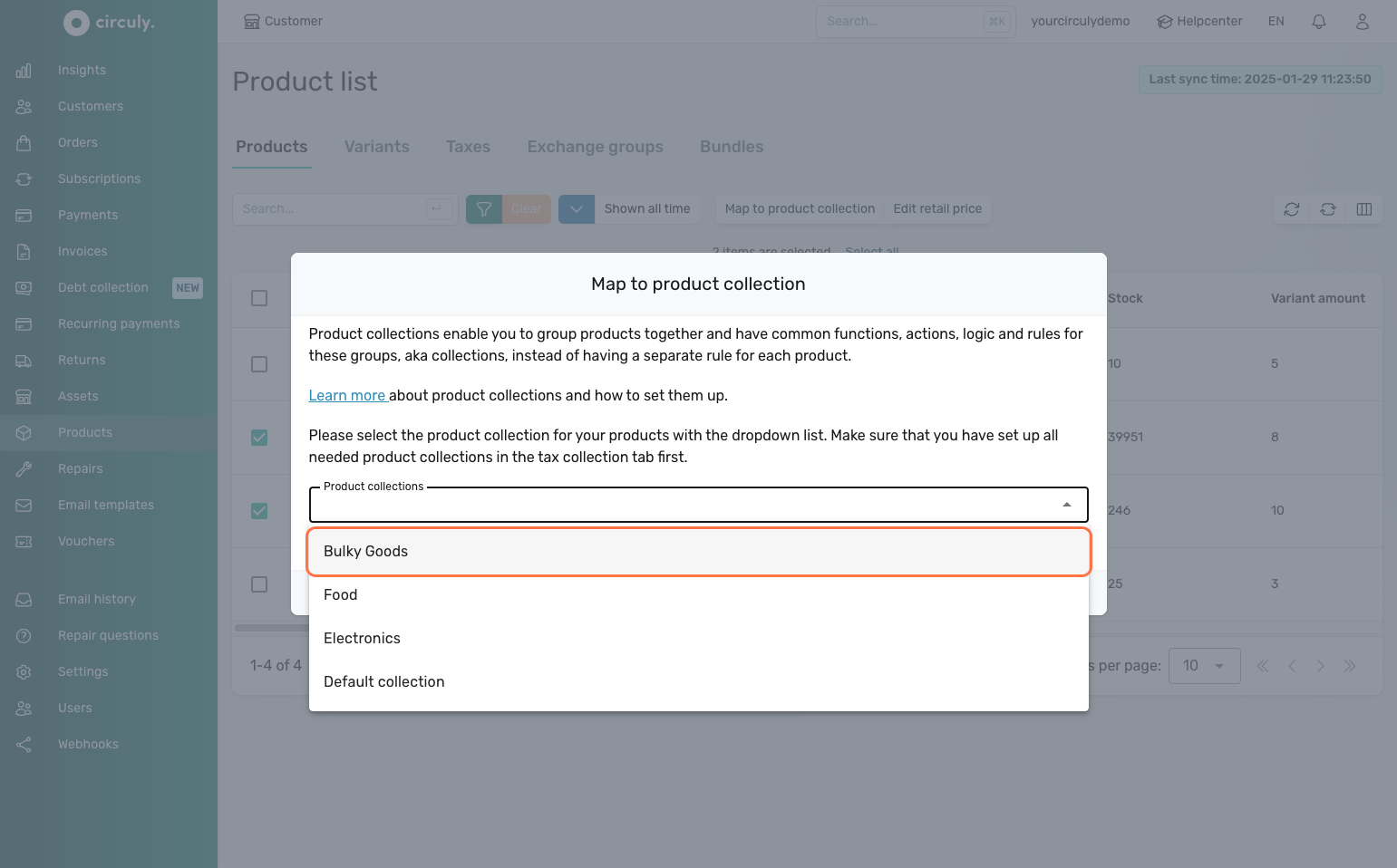
Task: Open the Vouchers ticket icon
Action: coord(24,541)
